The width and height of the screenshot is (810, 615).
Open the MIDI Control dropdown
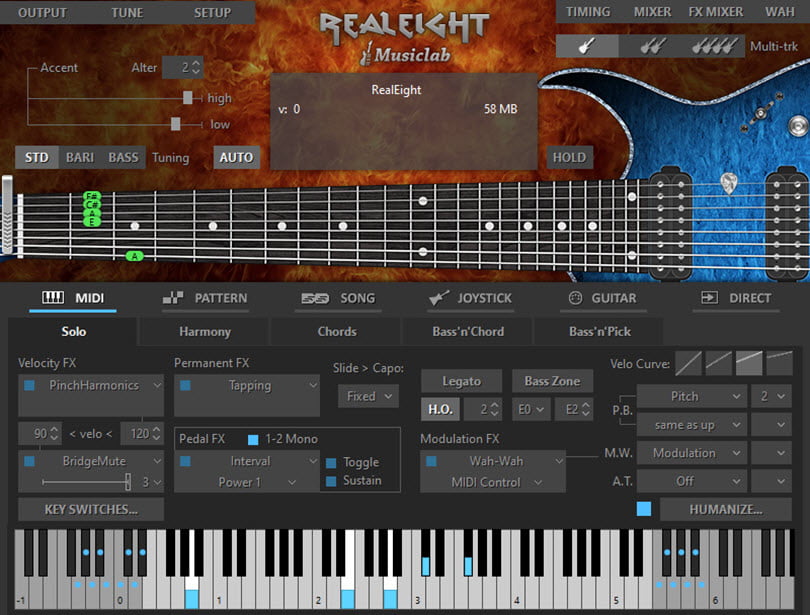pos(496,482)
